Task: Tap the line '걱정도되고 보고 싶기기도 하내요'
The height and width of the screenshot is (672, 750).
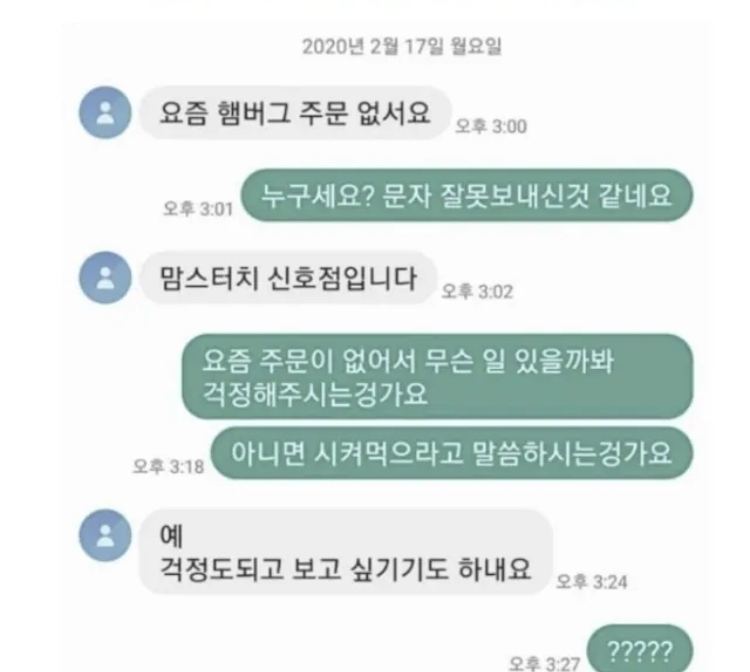Action: pos(345,569)
